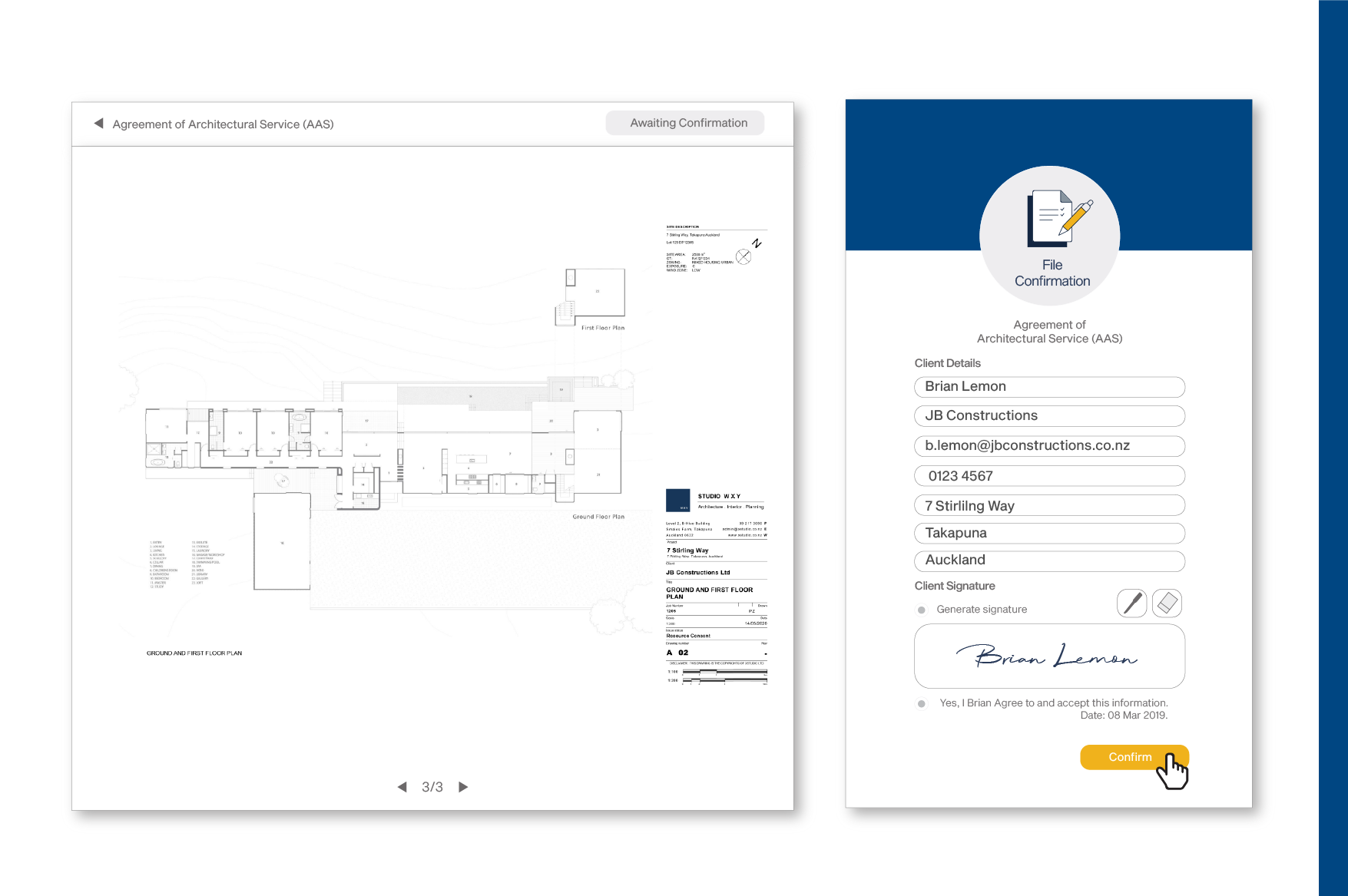This screenshot has width=1348, height=896.
Task: Select the pen signature tool
Action: coord(1131,603)
